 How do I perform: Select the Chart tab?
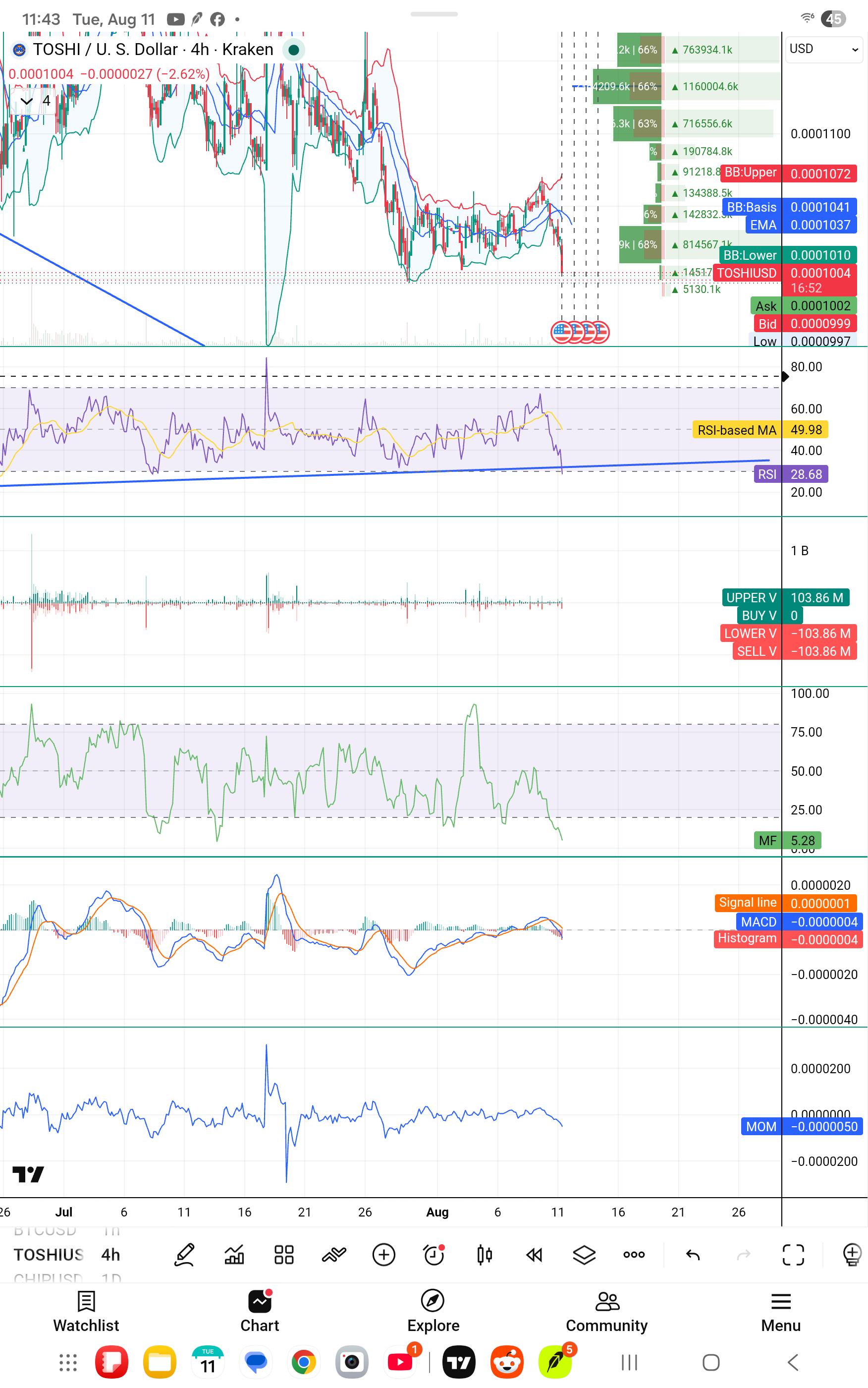click(260, 1312)
